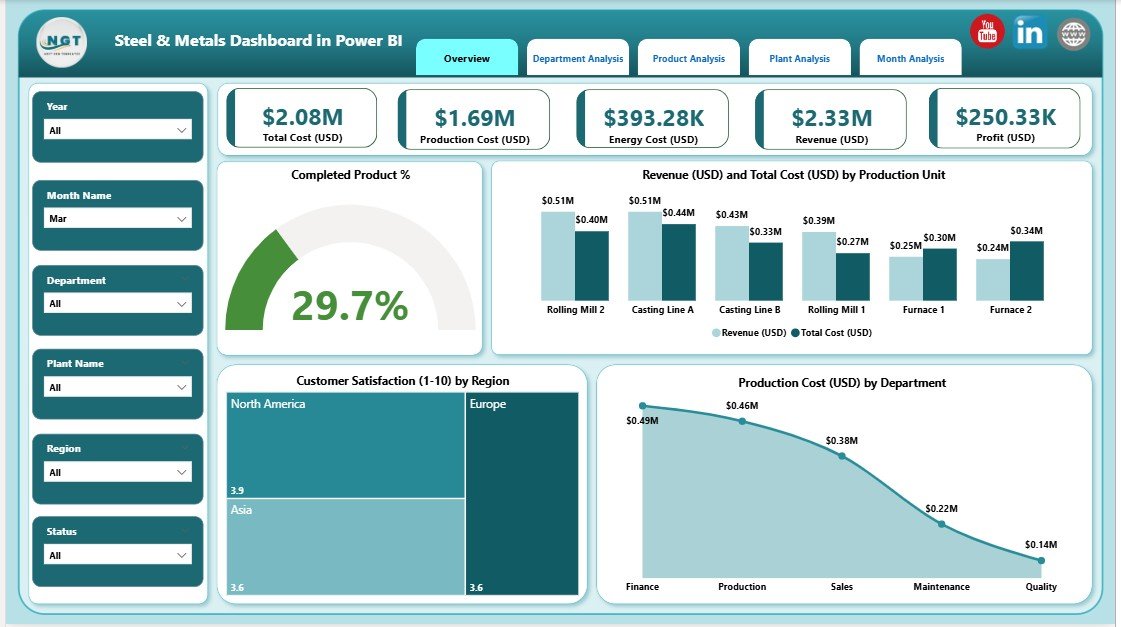Select North America treemap tile
1121x627 pixels.
(x=345, y=445)
